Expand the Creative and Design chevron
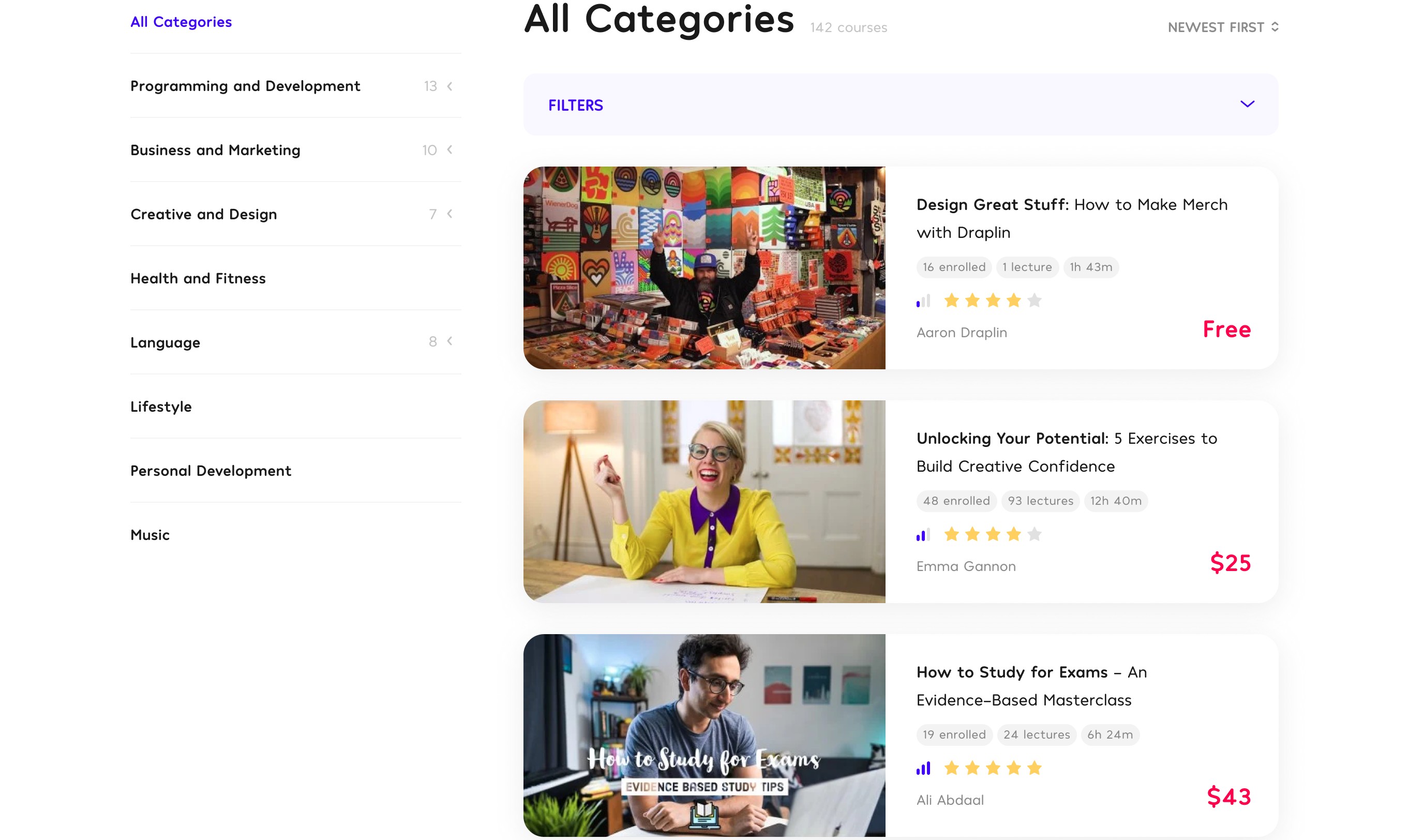 click(450, 214)
